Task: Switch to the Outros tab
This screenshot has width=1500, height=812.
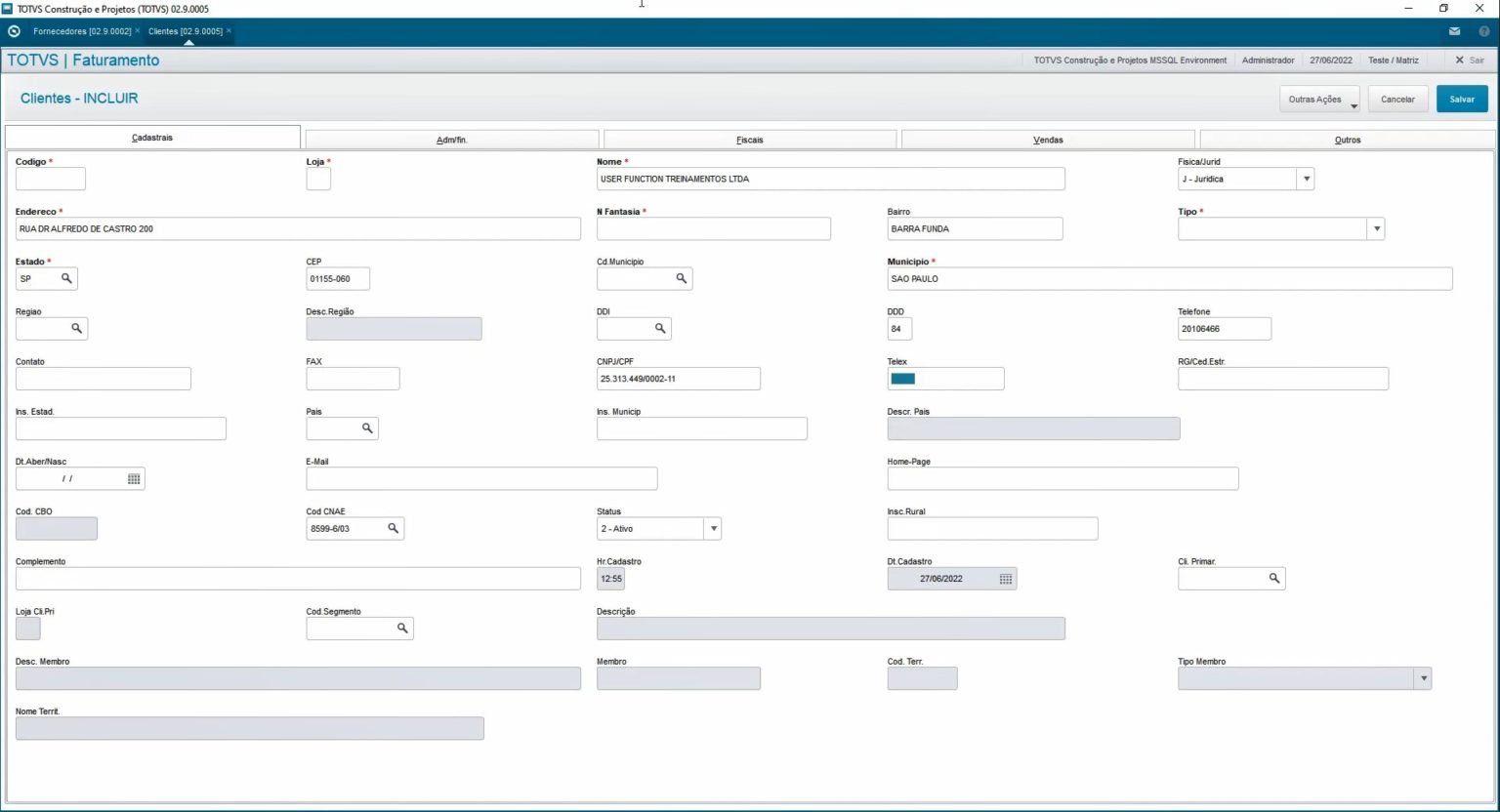Action: [x=1348, y=141]
